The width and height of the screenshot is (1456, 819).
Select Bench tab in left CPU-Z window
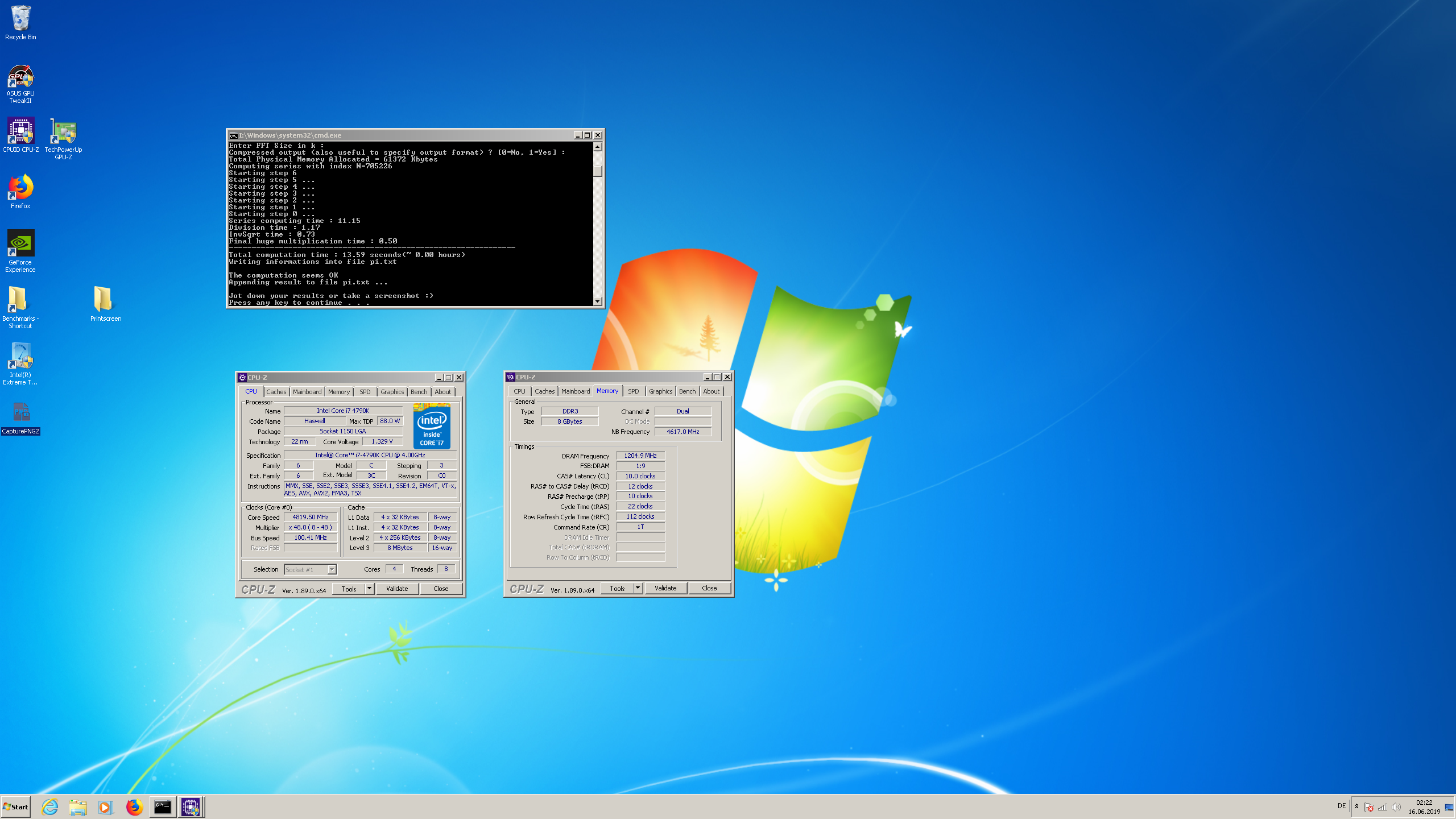[419, 392]
